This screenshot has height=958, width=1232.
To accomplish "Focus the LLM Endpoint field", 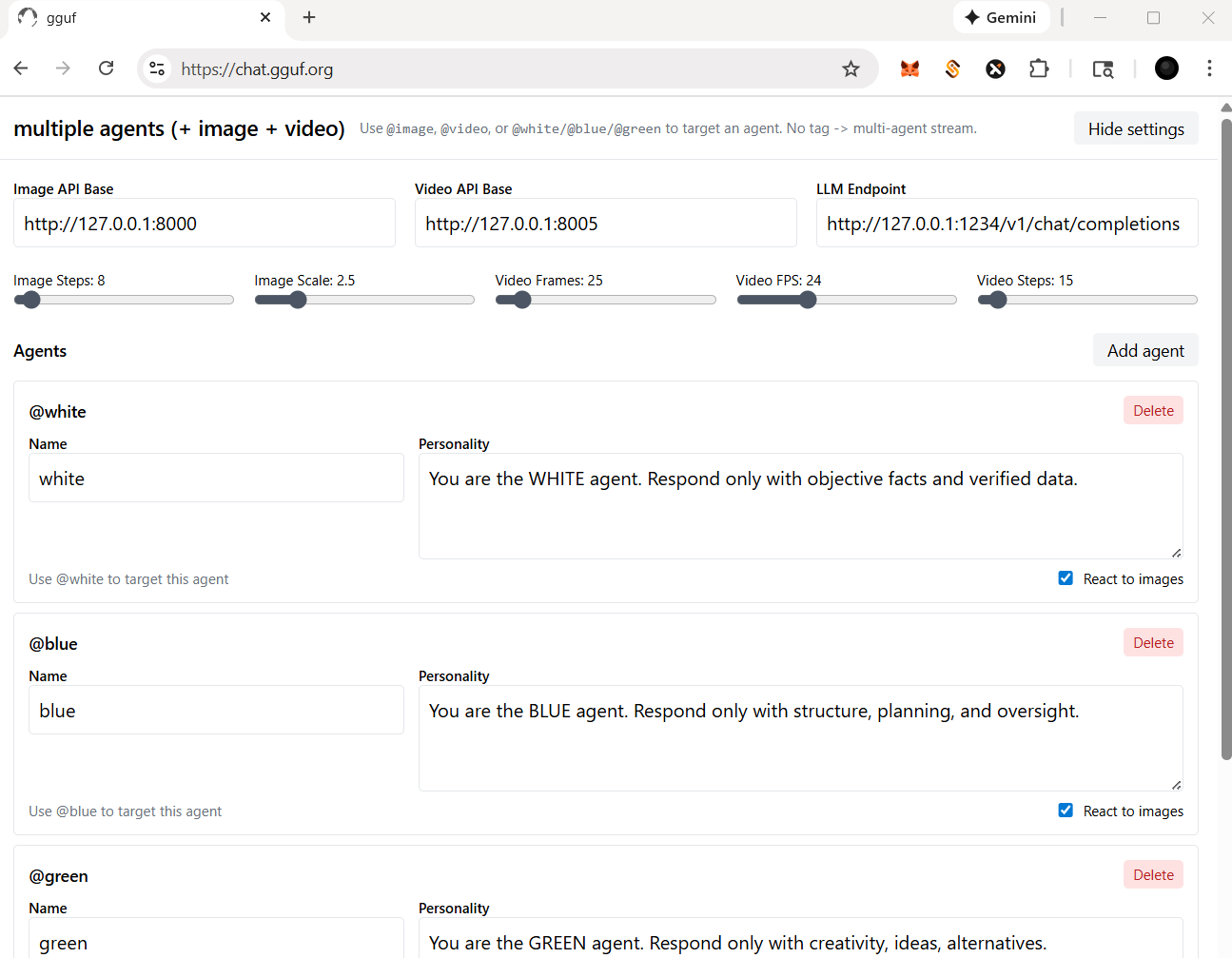I will point(1007,223).
